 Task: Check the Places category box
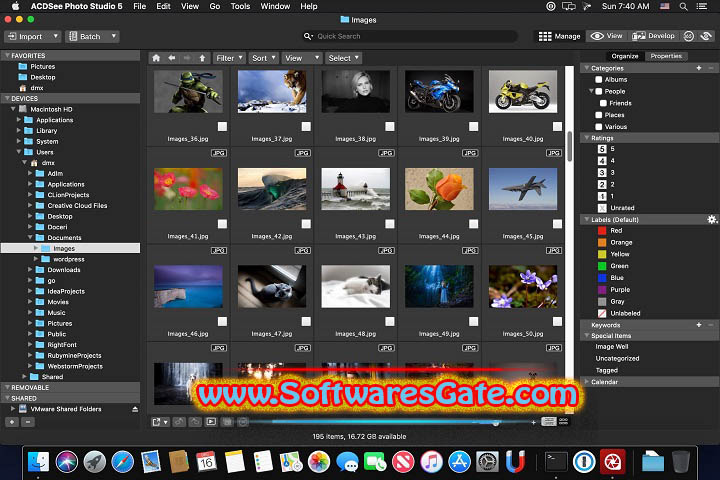coord(599,115)
